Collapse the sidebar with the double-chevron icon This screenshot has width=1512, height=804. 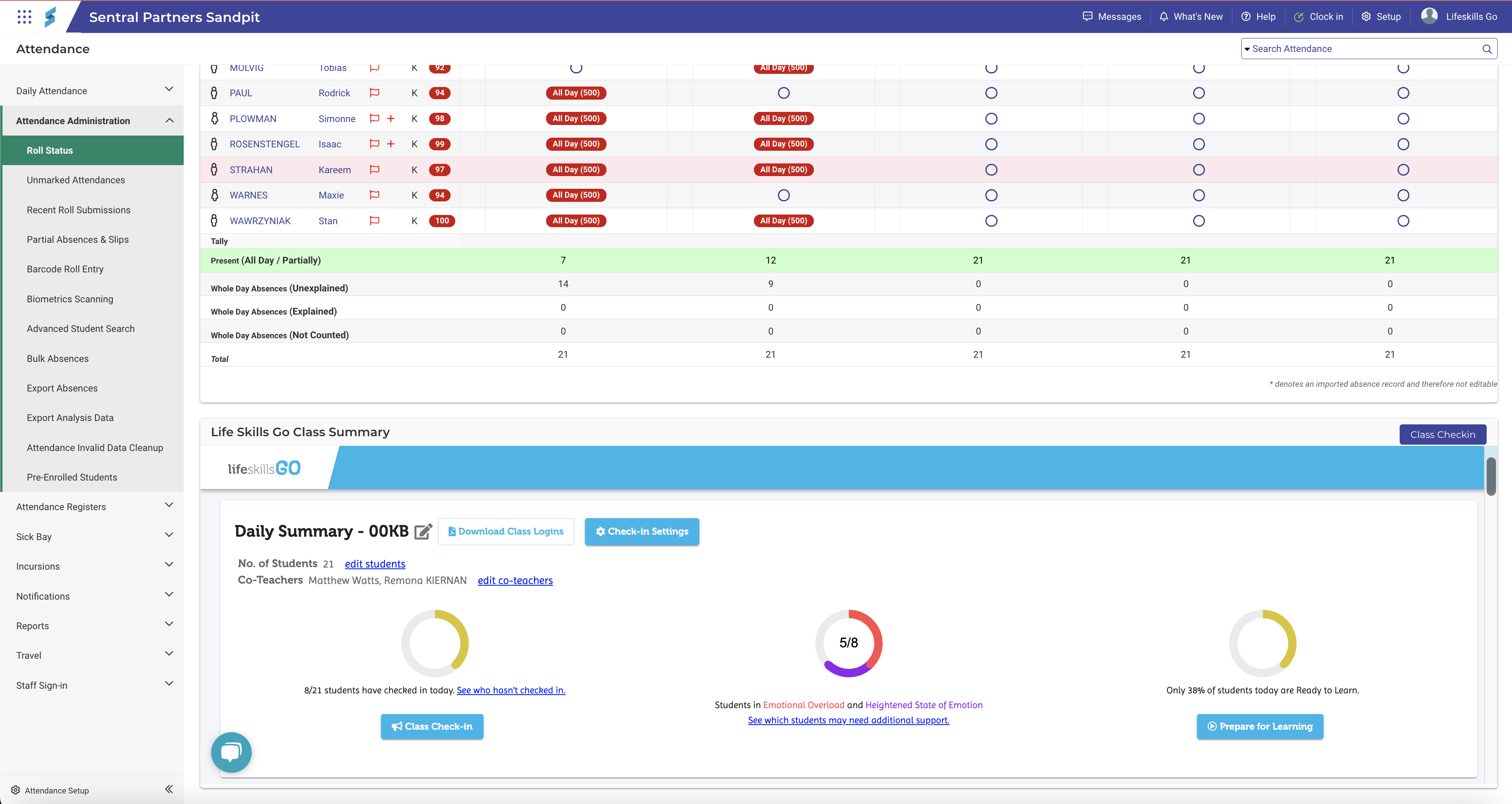click(x=169, y=789)
